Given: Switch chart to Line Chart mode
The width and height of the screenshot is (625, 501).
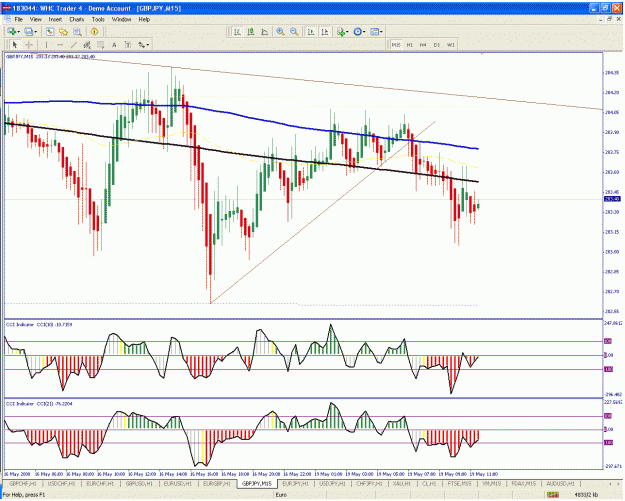Looking at the screenshot, I should tap(265, 31).
